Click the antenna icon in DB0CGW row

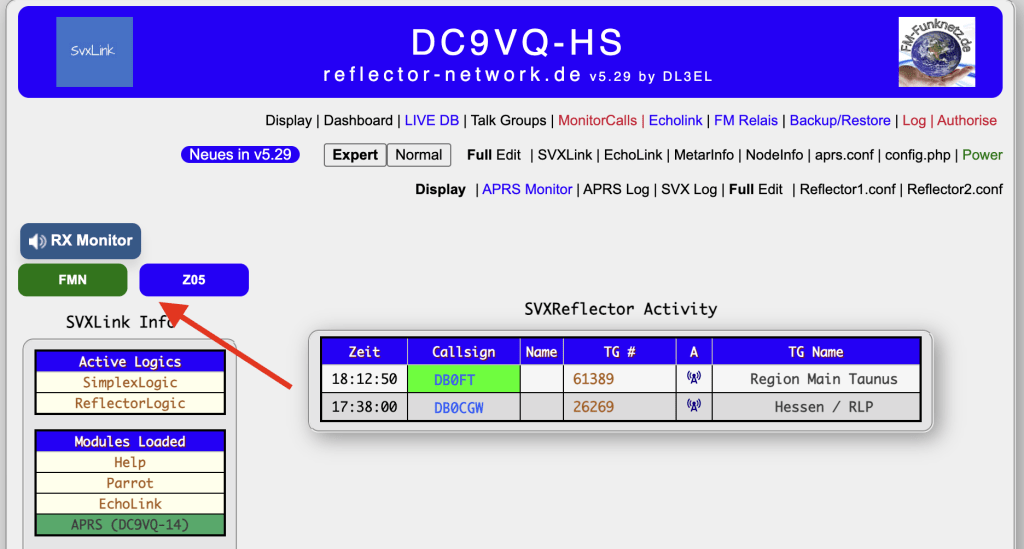[x=693, y=407]
